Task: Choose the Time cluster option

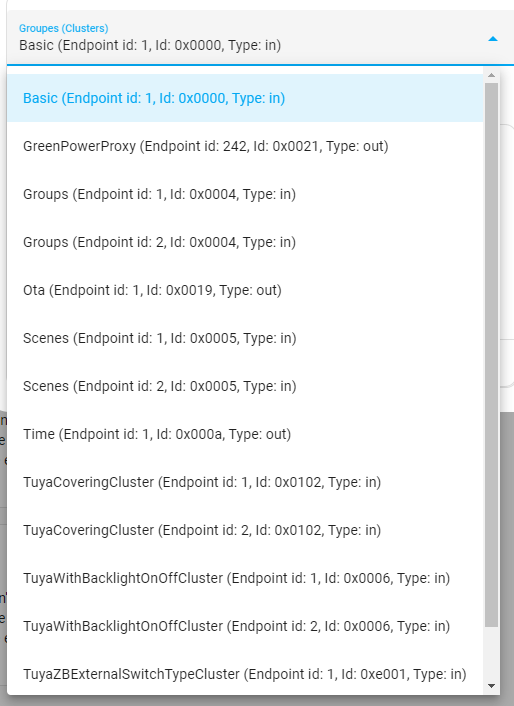Action: point(245,434)
